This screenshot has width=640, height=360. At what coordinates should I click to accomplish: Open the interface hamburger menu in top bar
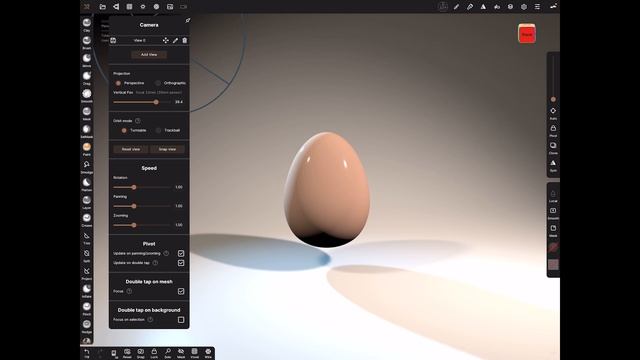coord(537,7)
